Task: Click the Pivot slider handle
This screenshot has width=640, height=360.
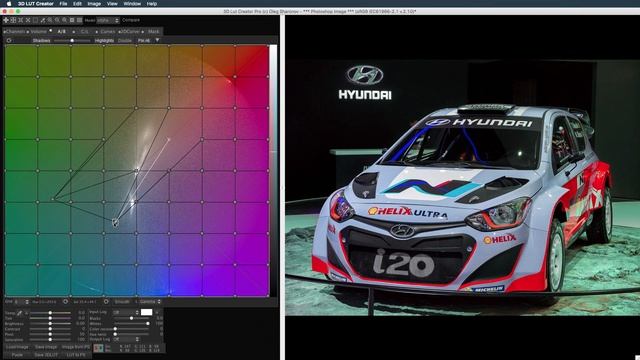Action: click(50, 334)
